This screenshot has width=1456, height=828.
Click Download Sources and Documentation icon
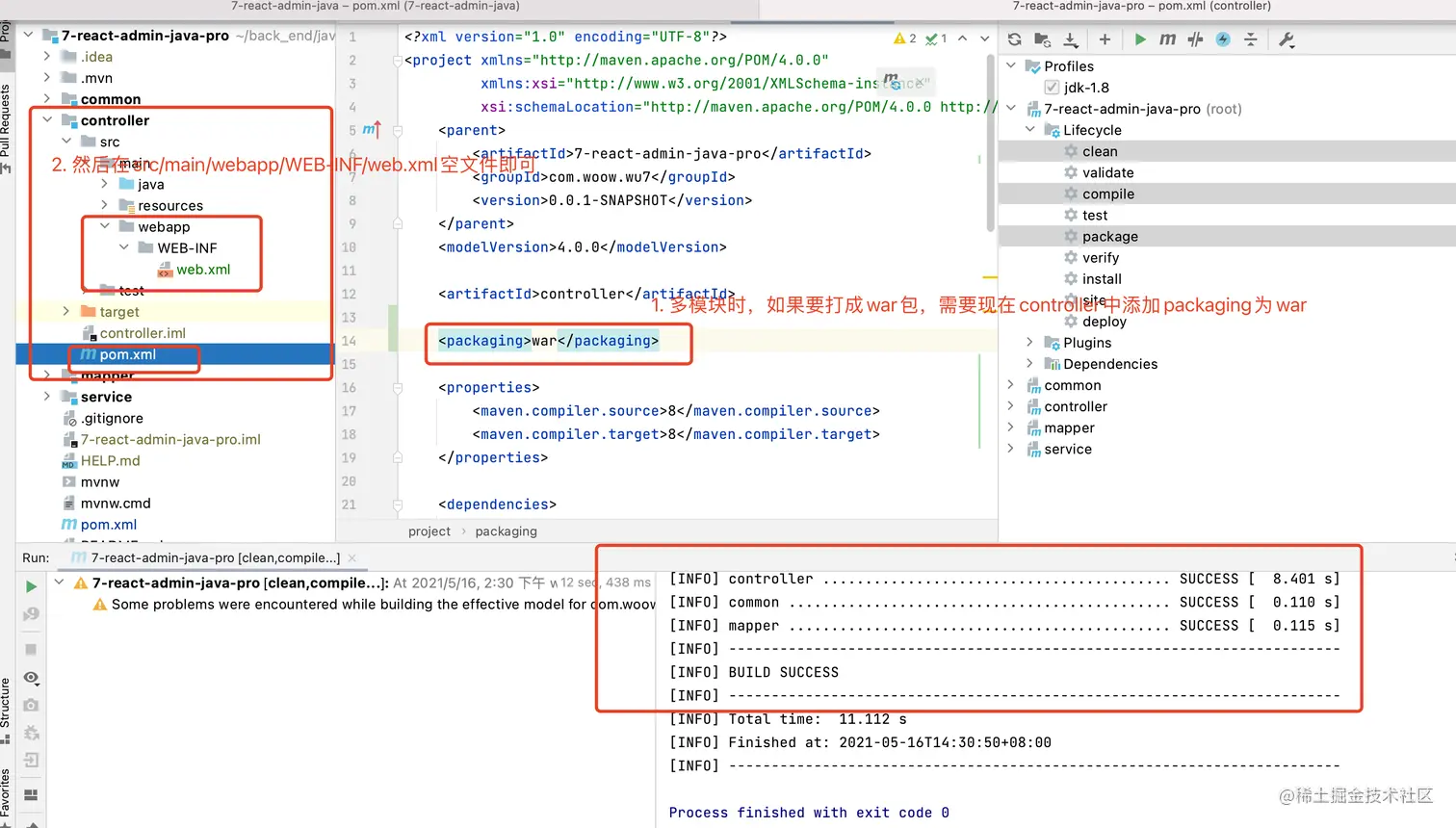[x=1071, y=39]
